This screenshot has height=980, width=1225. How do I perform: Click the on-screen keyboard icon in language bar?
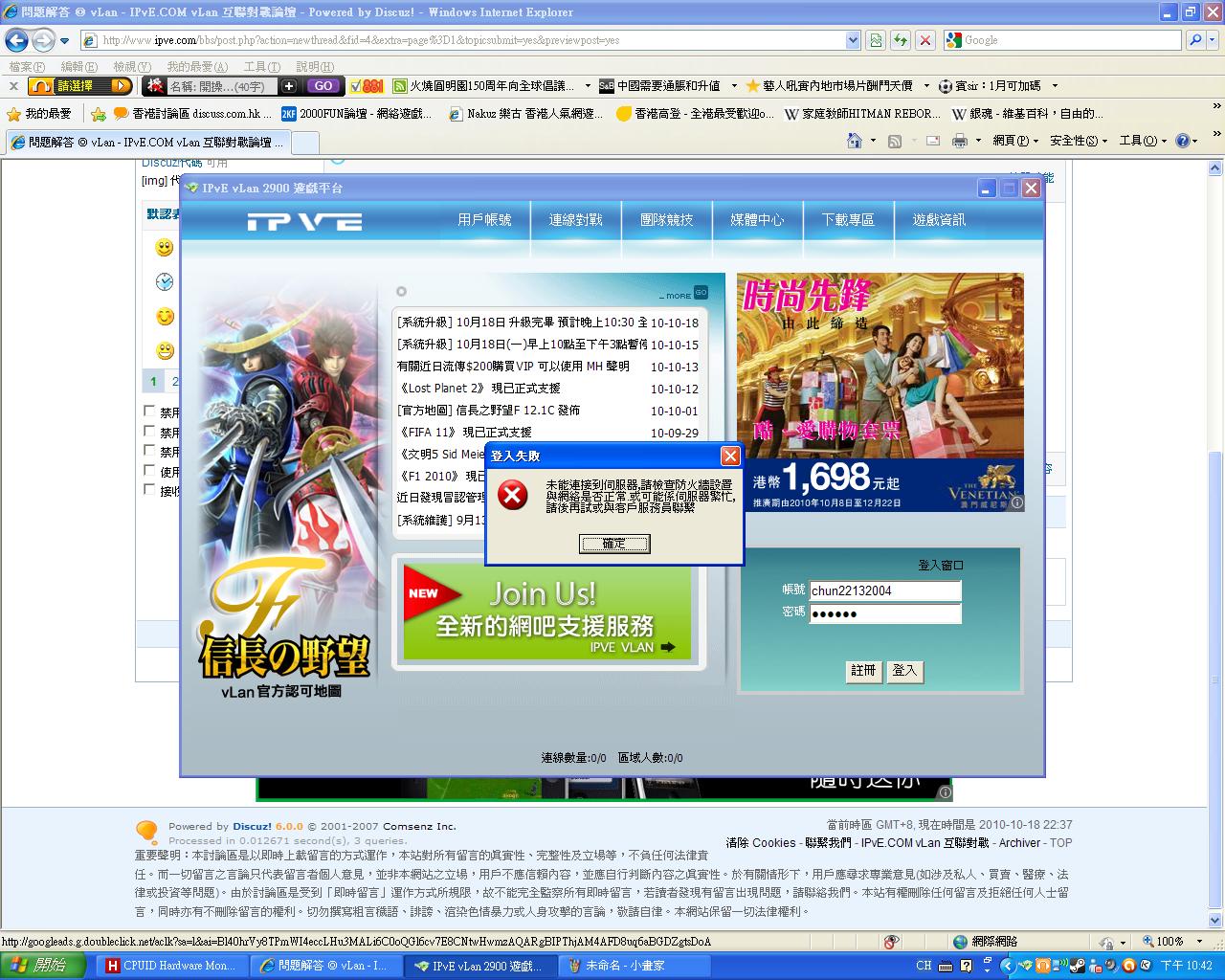[x=946, y=966]
